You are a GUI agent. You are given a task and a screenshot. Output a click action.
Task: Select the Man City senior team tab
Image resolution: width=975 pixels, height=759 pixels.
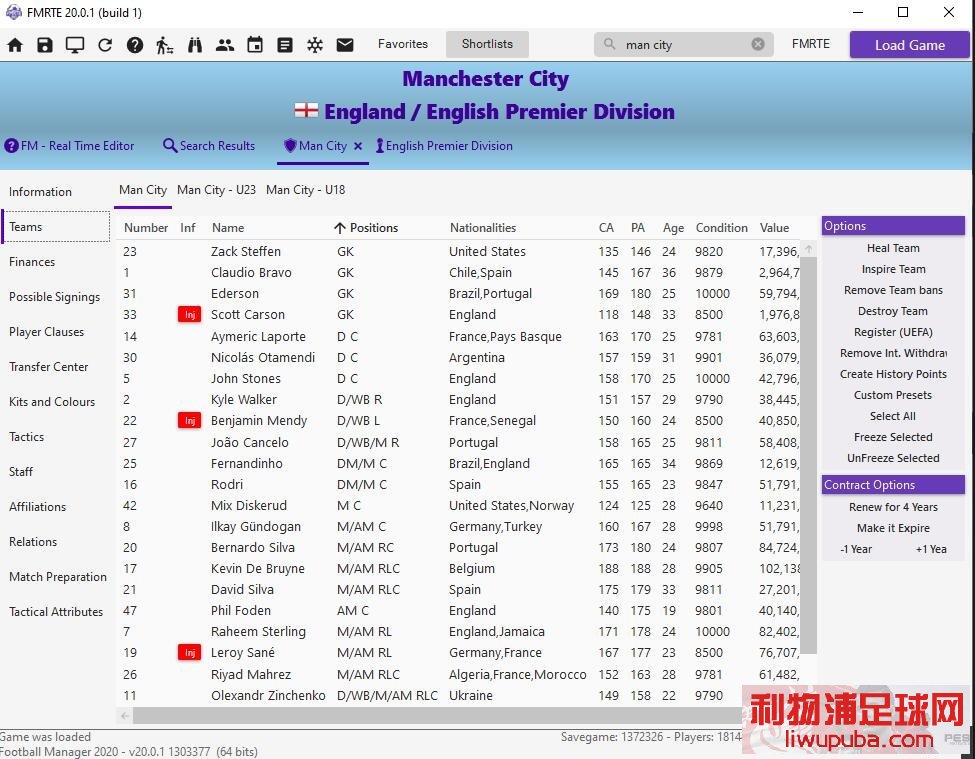[143, 190]
